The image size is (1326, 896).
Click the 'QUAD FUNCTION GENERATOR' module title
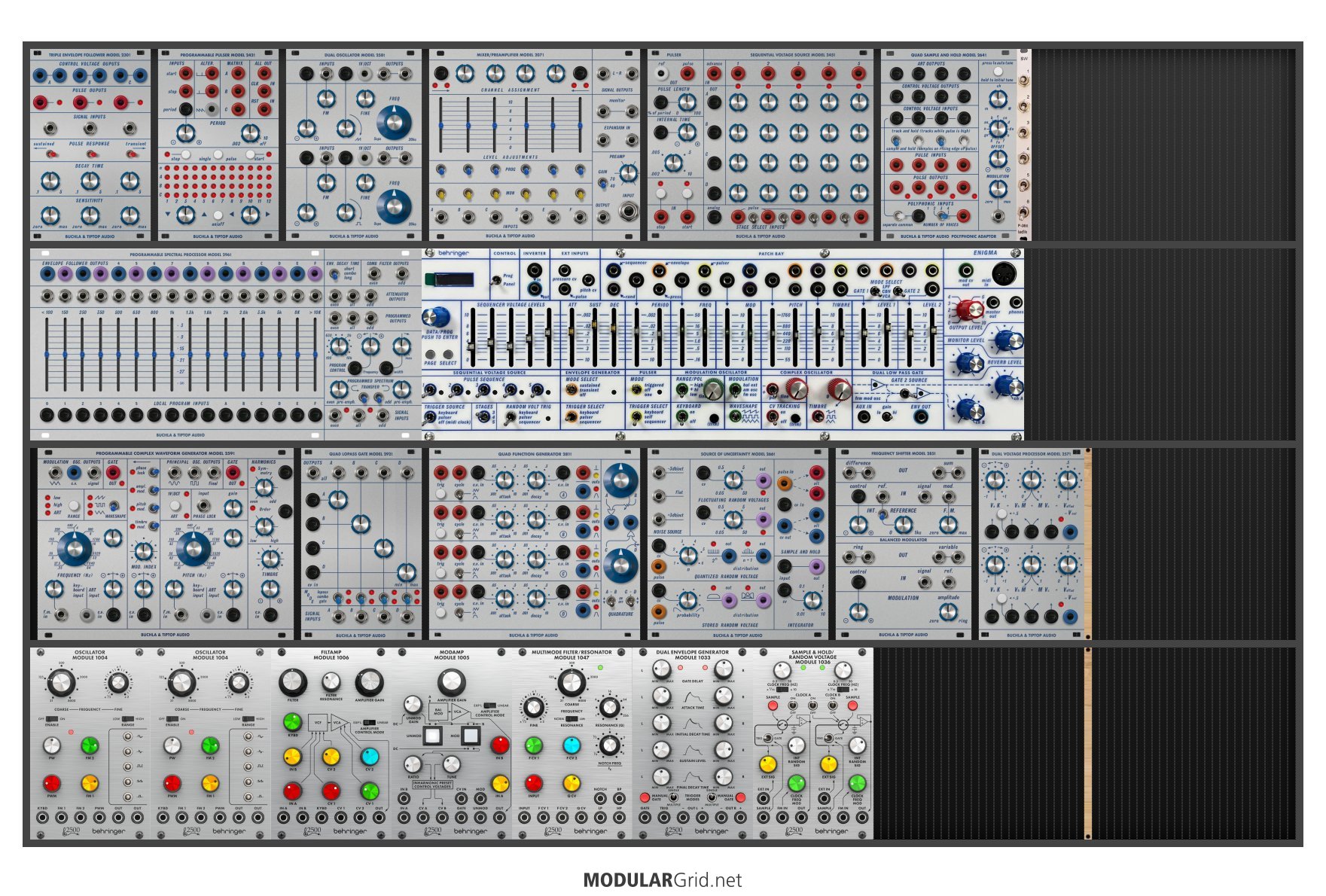coord(534,454)
